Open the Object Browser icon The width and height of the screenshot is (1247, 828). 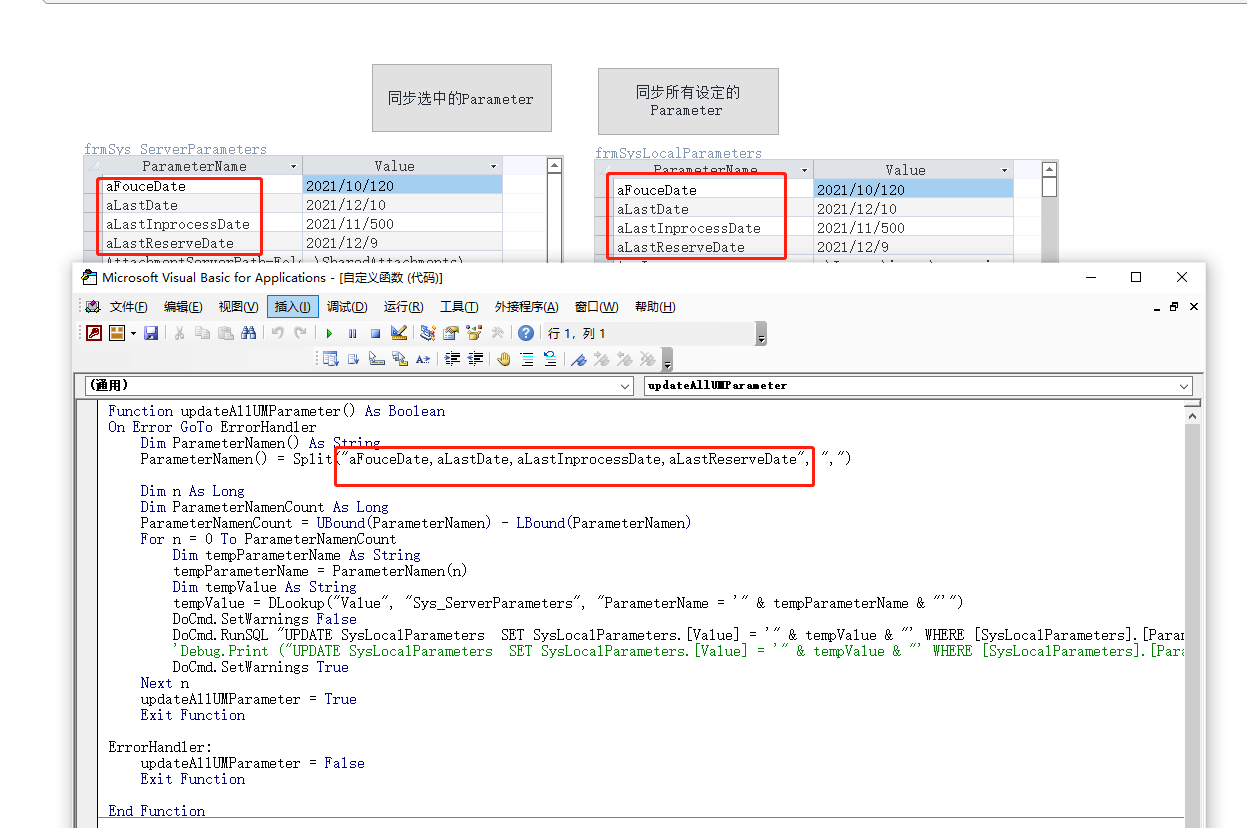coord(474,333)
